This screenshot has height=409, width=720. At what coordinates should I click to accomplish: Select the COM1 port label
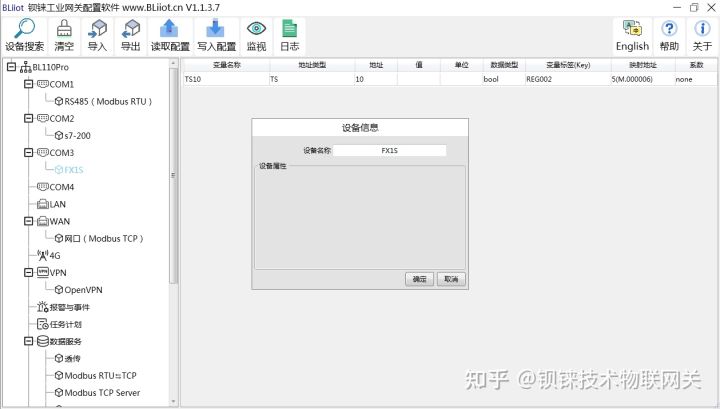(x=62, y=84)
